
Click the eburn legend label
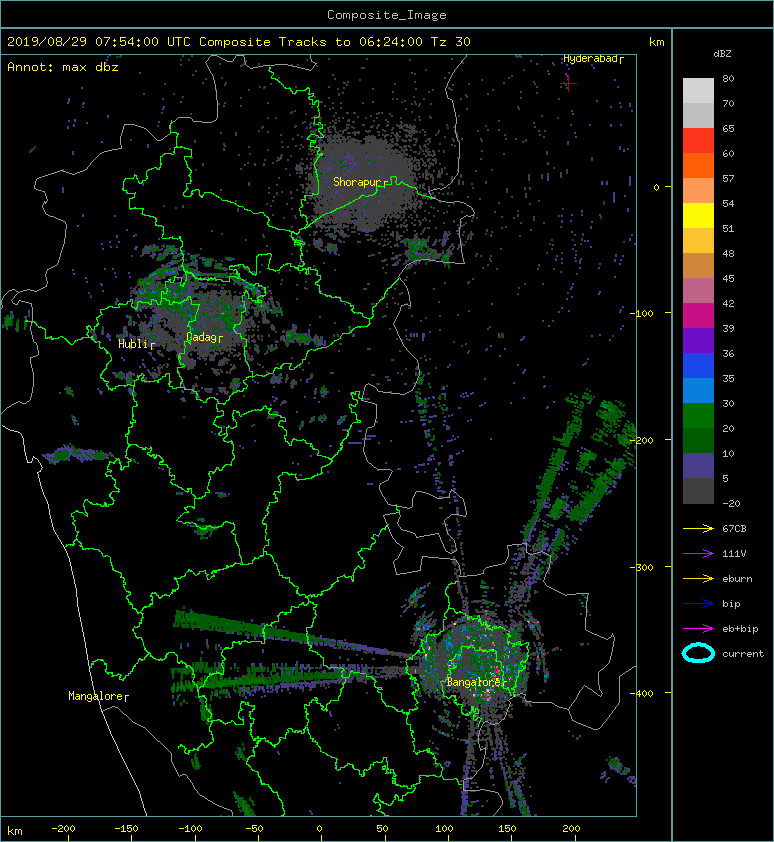coord(737,579)
